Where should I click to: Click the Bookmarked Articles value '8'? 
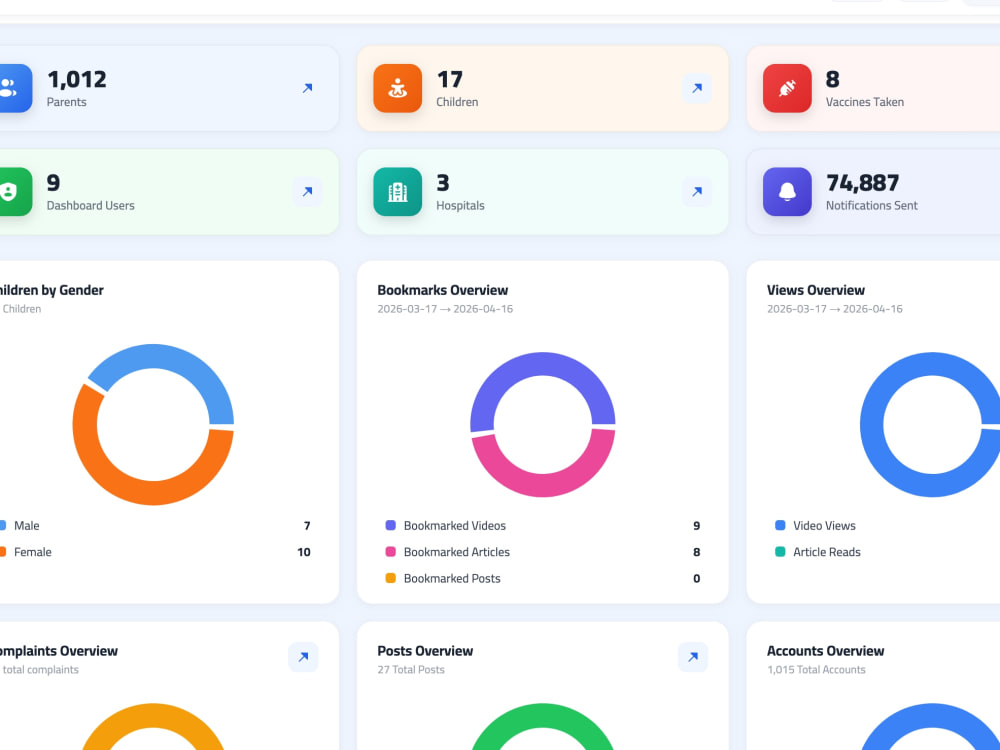696,552
